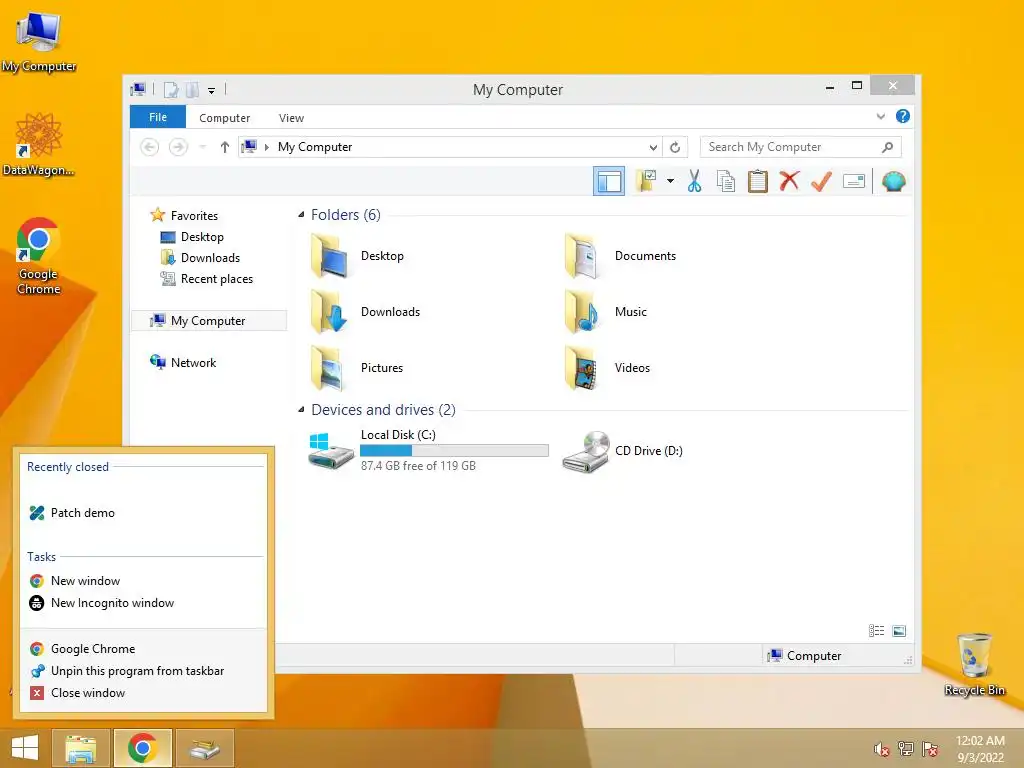Viewport: 1024px width, 768px height.
Task: Switch to details view button
Action: tap(876, 631)
